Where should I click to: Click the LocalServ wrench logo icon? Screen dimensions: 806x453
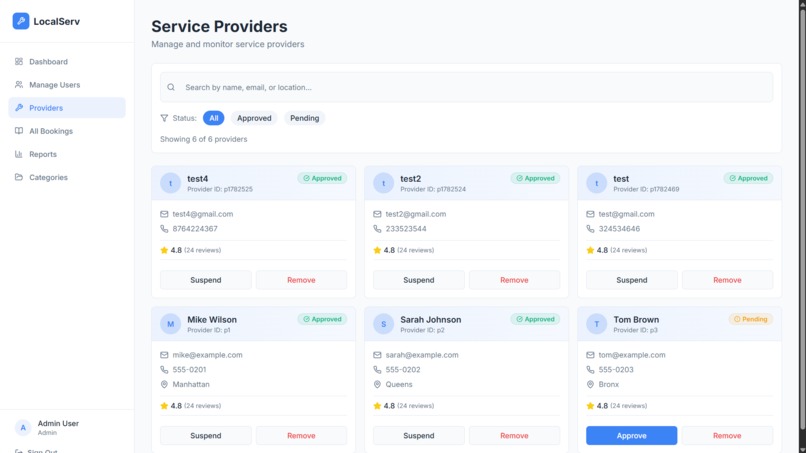pos(21,21)
